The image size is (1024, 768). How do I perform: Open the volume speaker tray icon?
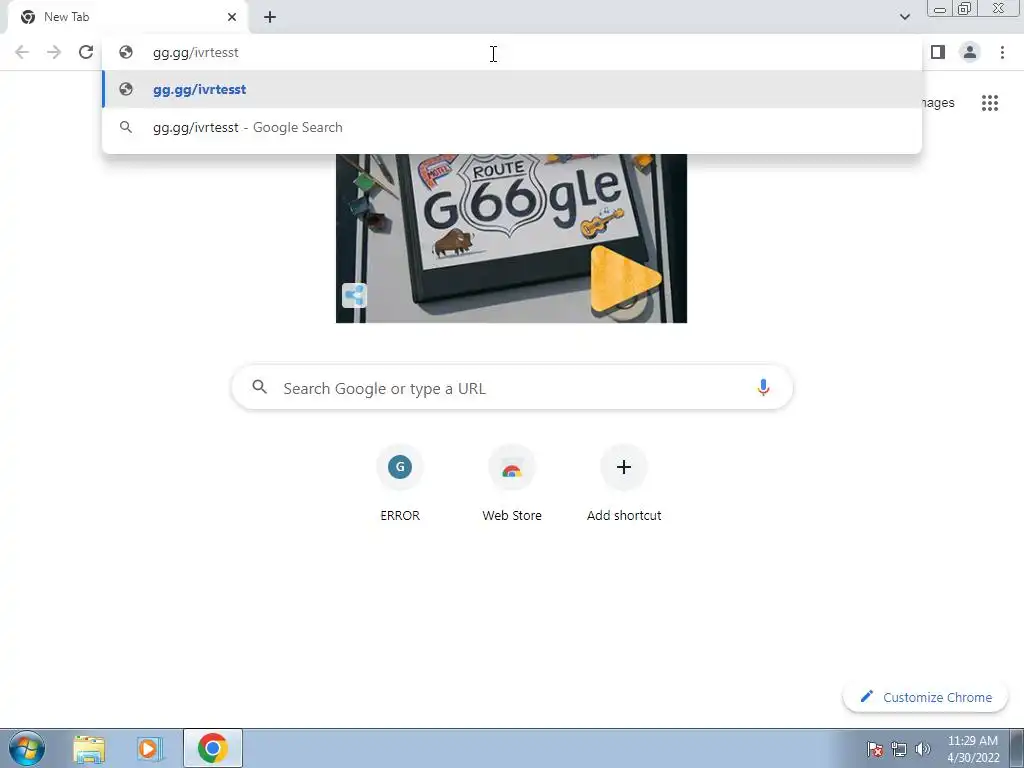(922, 749)
